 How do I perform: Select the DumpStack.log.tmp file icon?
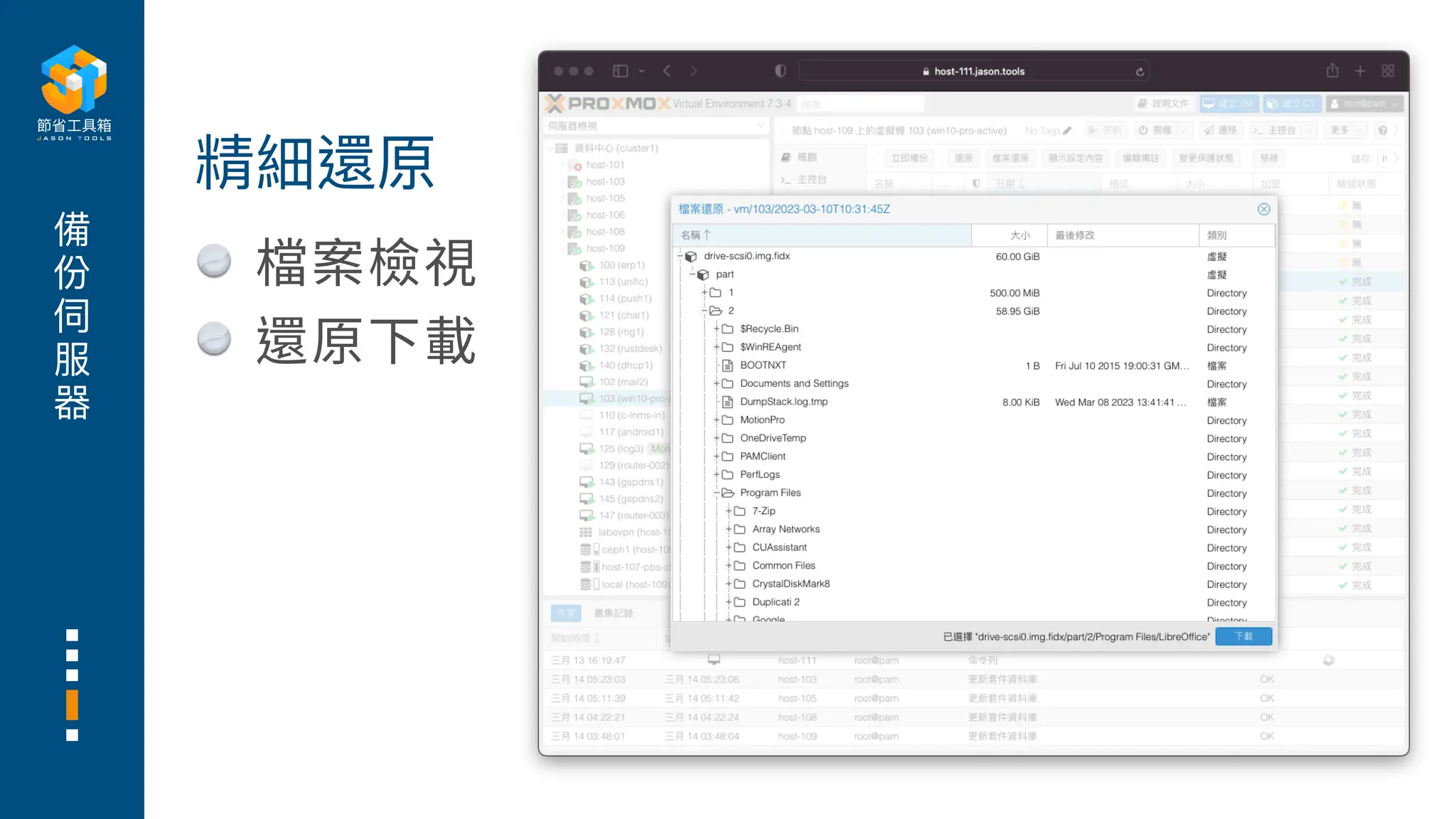point(727,402)
